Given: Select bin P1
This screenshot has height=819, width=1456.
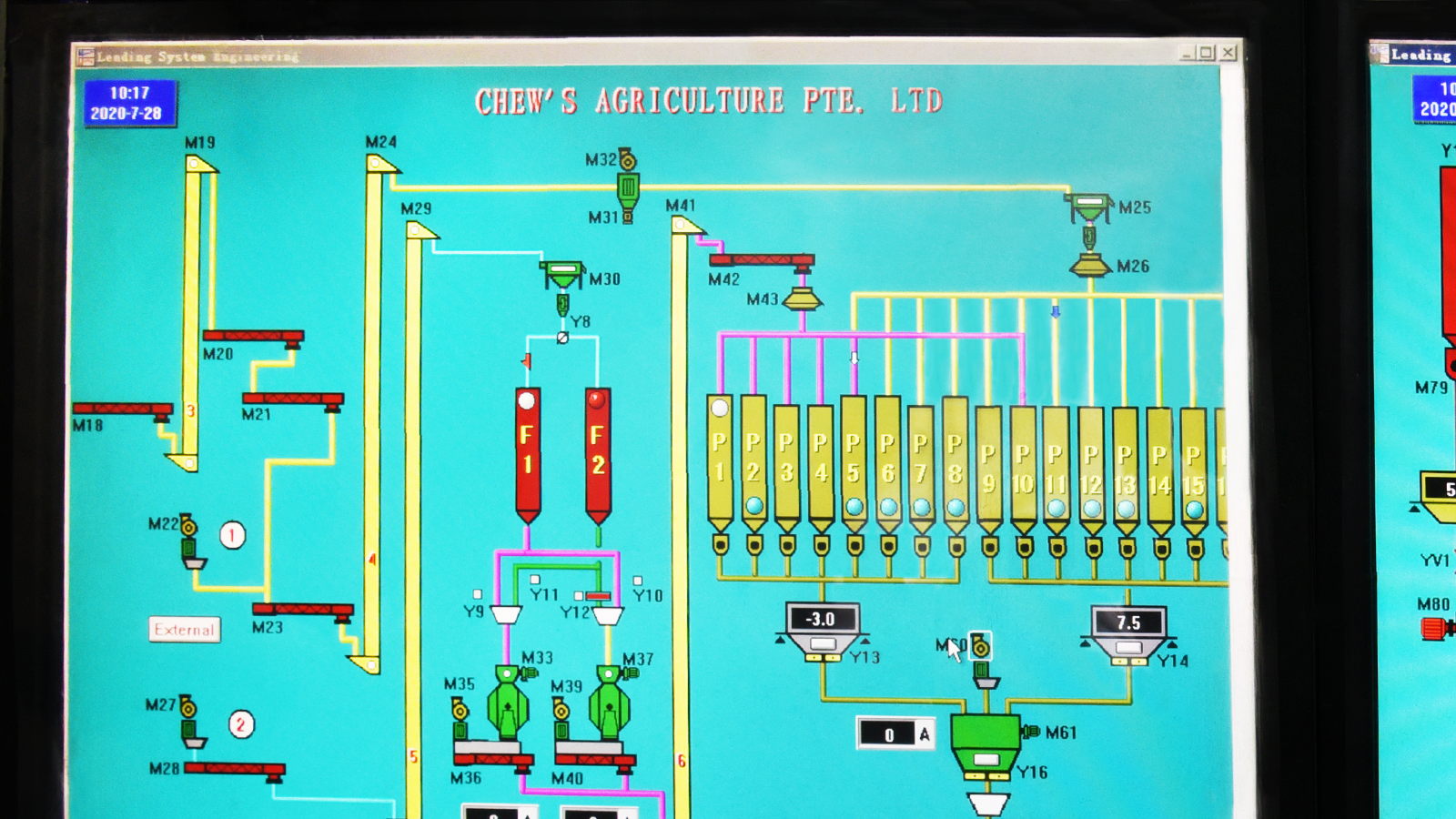Looking at the screenshot, I should [x=720, y=464].
